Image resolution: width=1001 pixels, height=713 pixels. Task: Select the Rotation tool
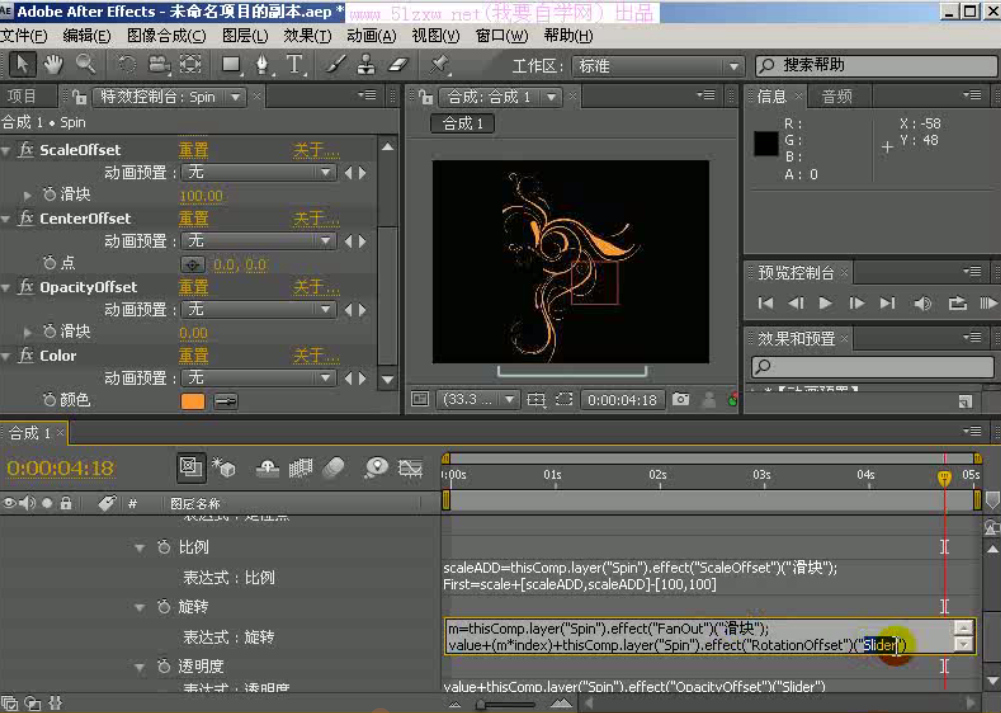click(127, 64)
